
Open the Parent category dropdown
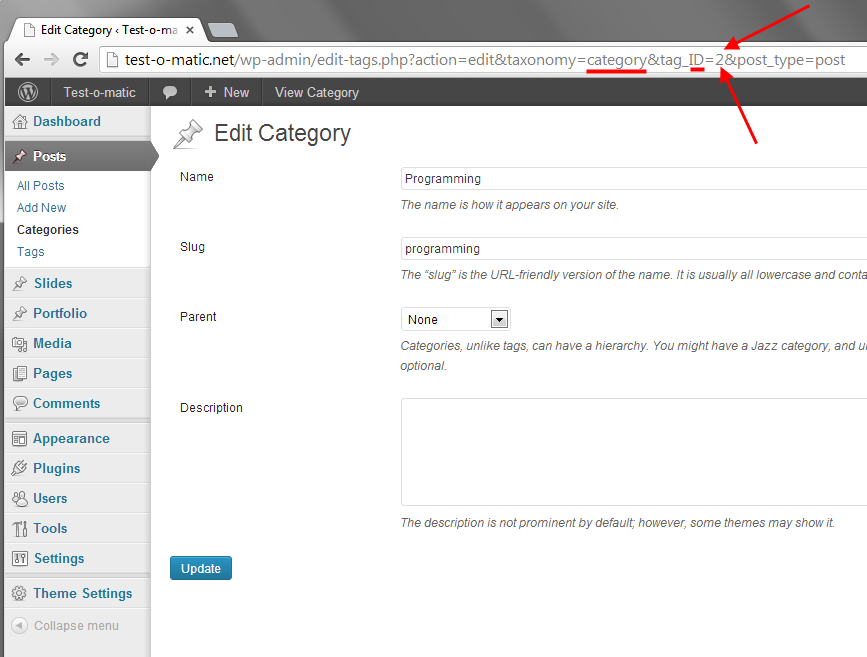pos(456,320)
